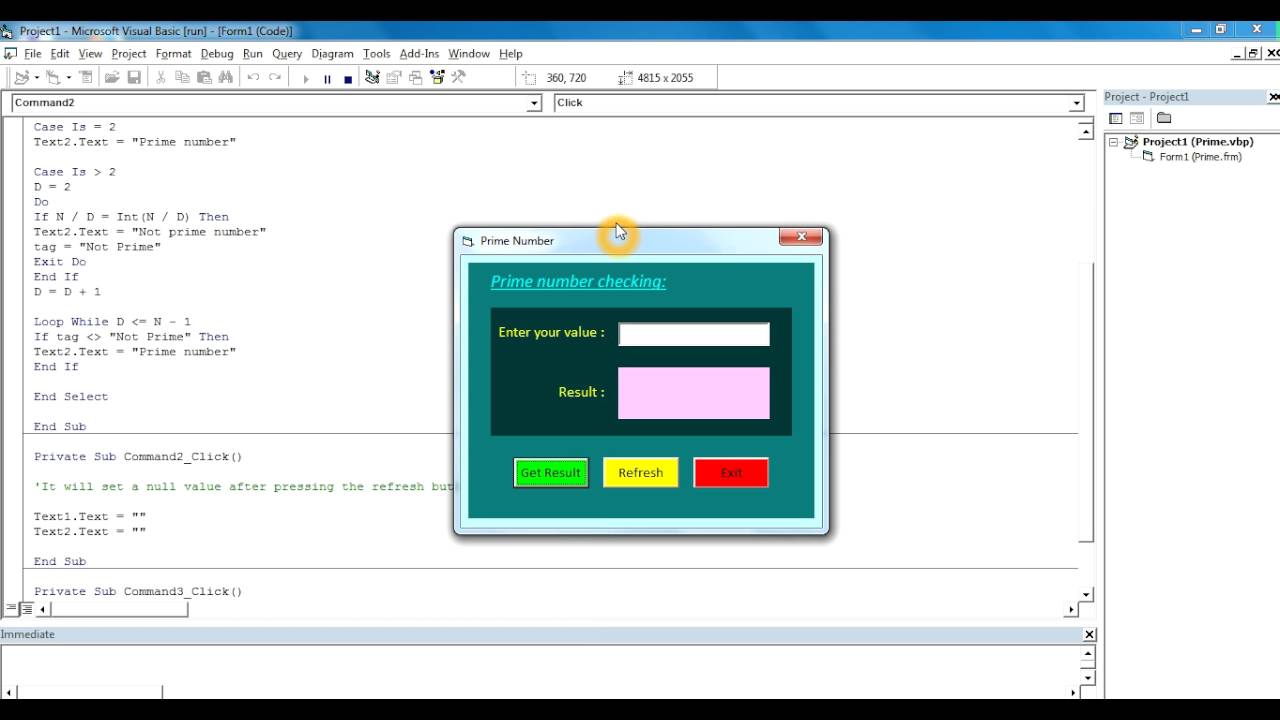Click Procedure View button at code pane bottom

[12, 608]
